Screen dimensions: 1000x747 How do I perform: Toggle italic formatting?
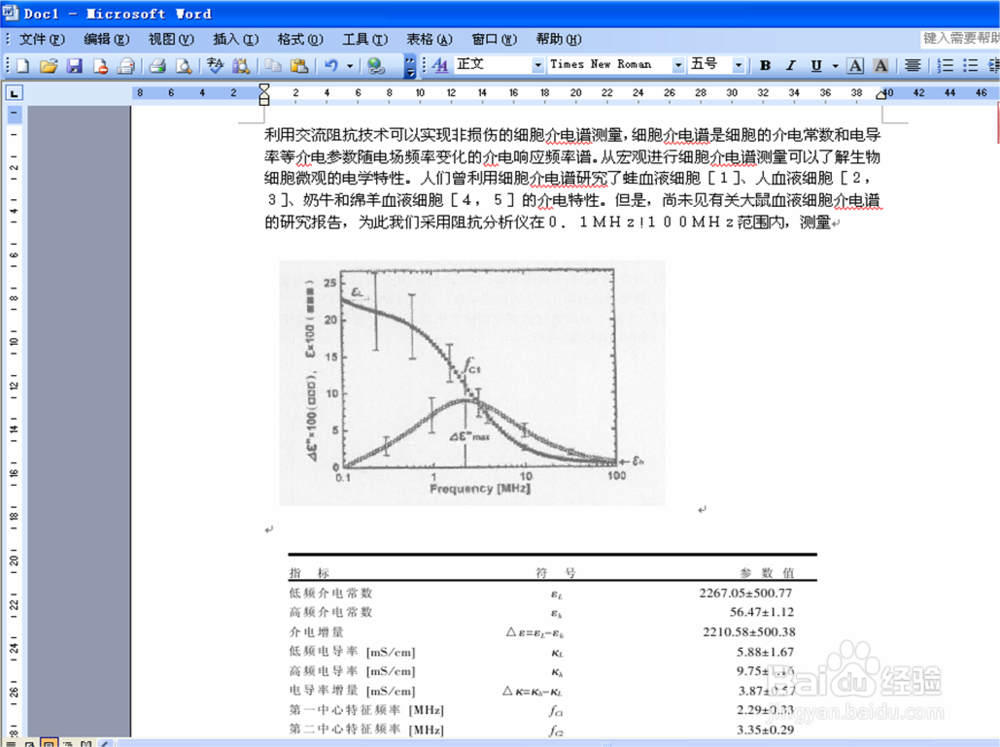pos(790,65)
